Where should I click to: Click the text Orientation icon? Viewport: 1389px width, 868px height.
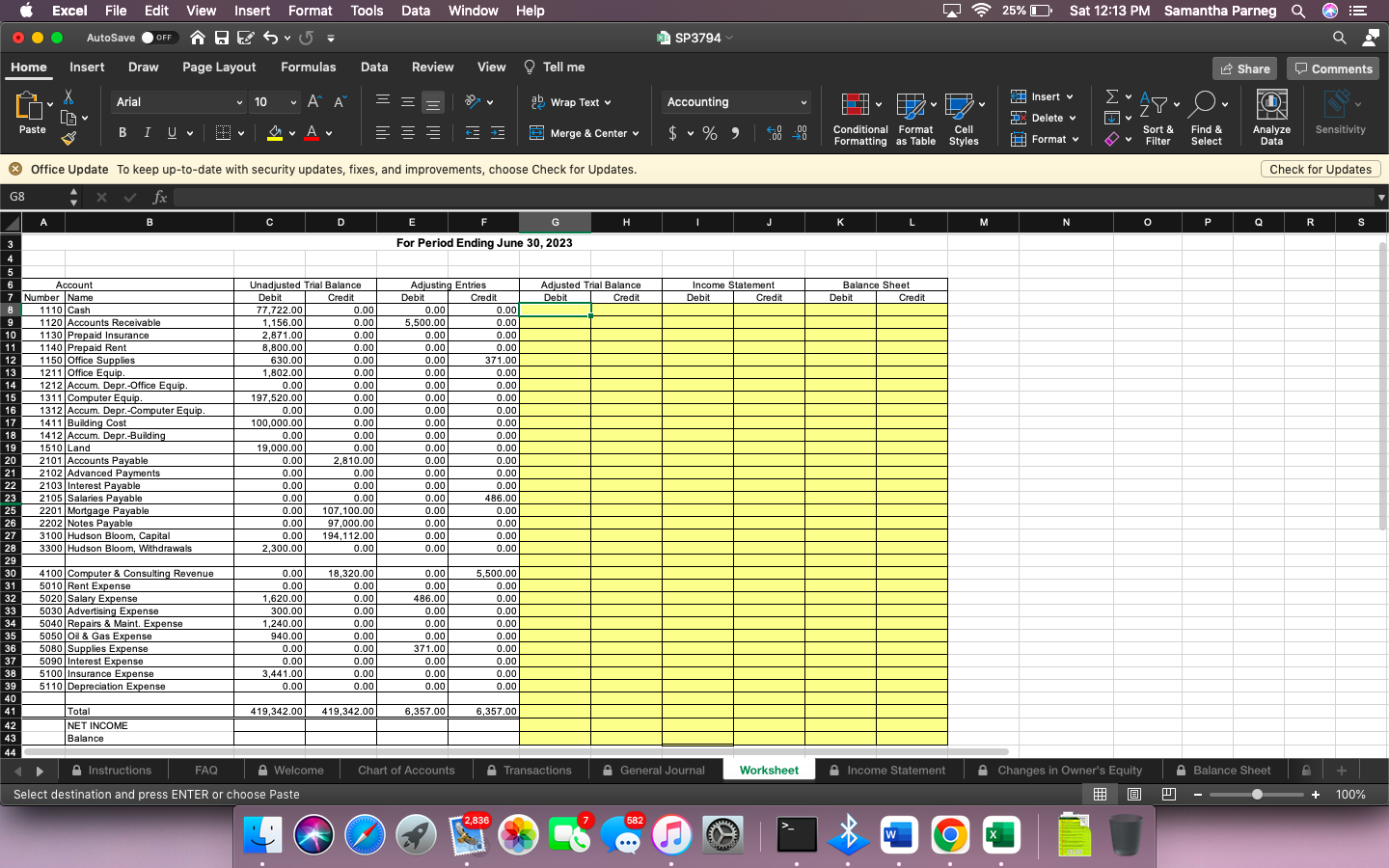473,101
